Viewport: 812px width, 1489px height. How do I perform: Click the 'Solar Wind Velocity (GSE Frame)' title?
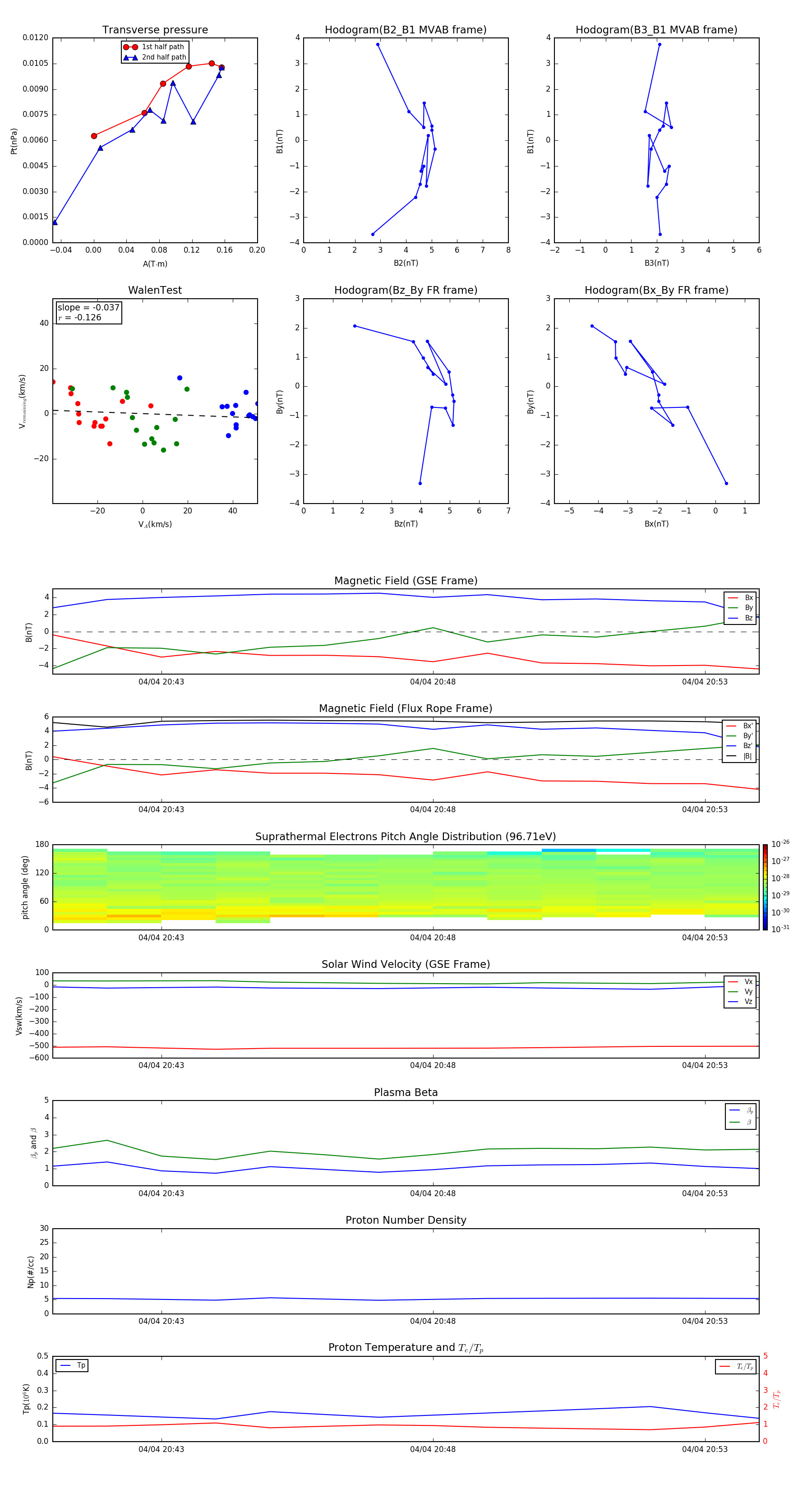(x=406, y=964)
